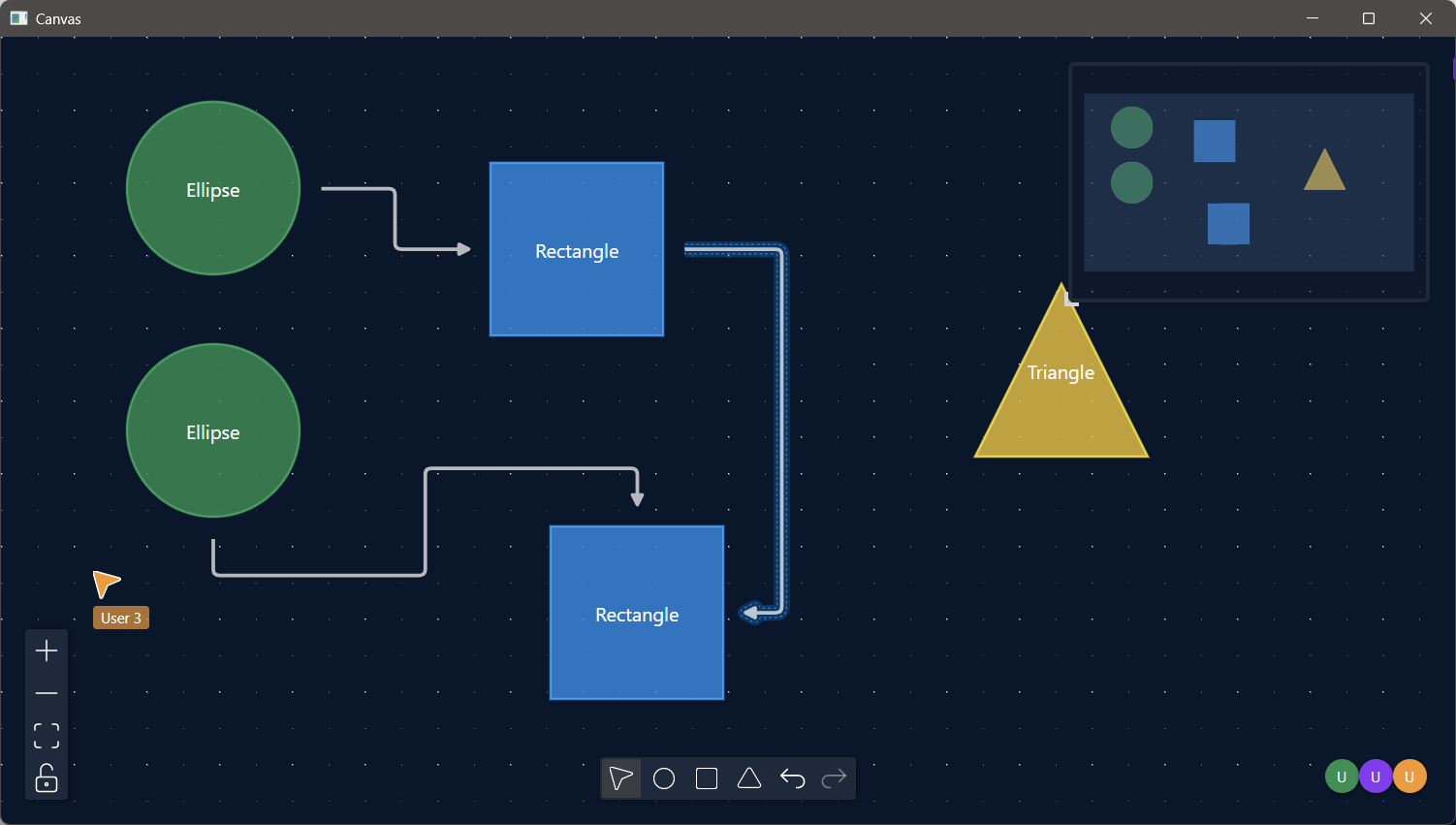Select the upper Rectangle node

tap(577, 249)
